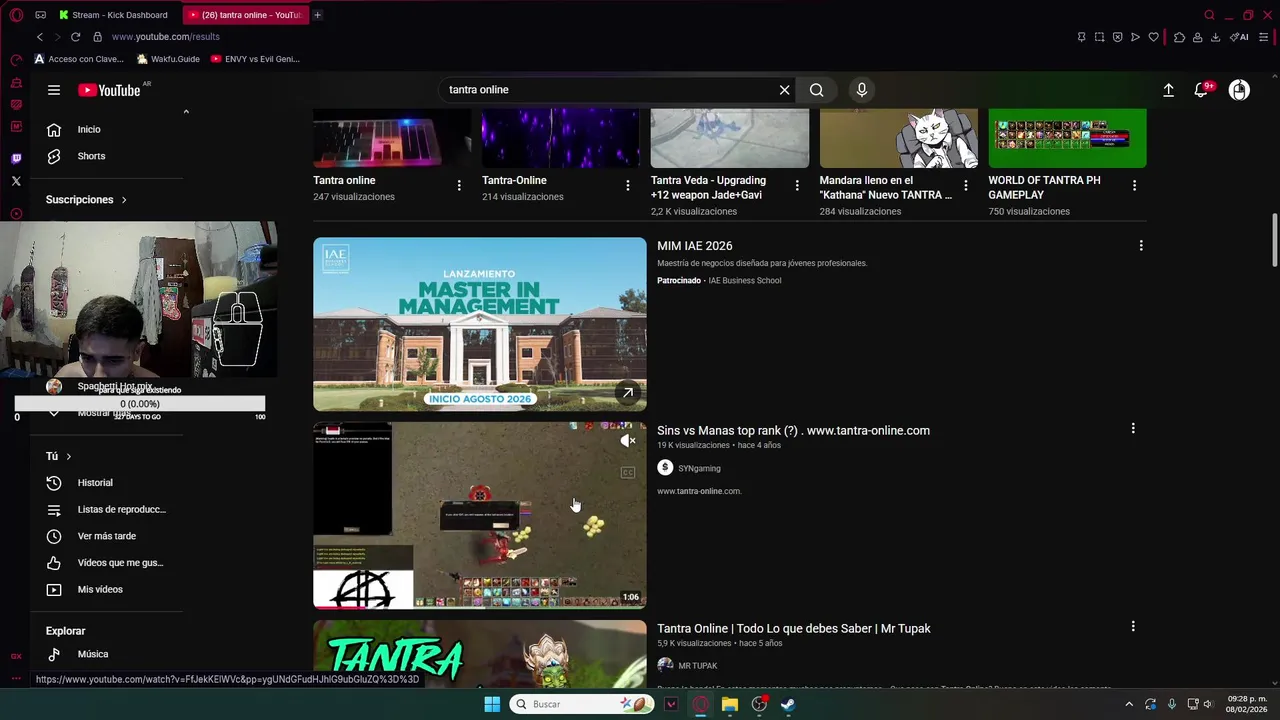1280x720 pixels.
Task: Toggle subtitles on video preview
Action: pyautogui.click(x=628, y=473)
